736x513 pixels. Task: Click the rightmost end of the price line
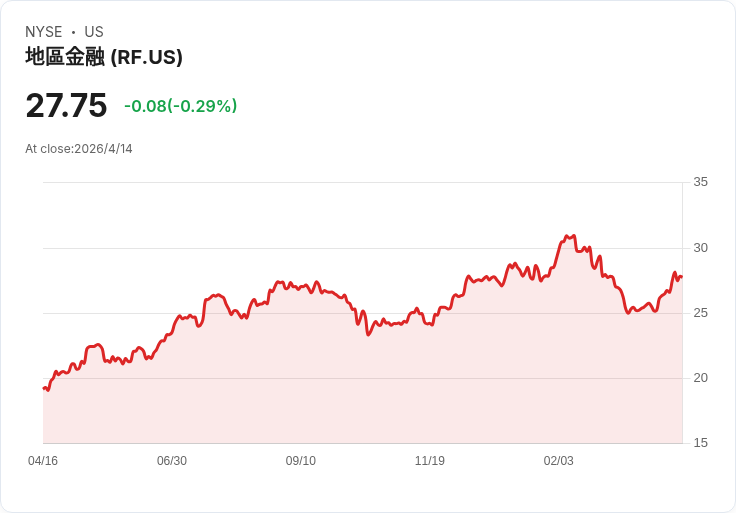click(681, 277)
